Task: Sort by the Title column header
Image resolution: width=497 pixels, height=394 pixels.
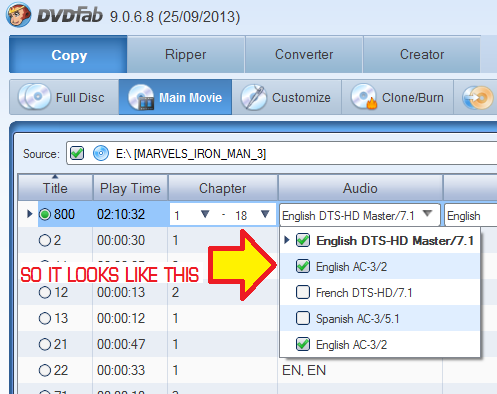Action: pos(55,188)
